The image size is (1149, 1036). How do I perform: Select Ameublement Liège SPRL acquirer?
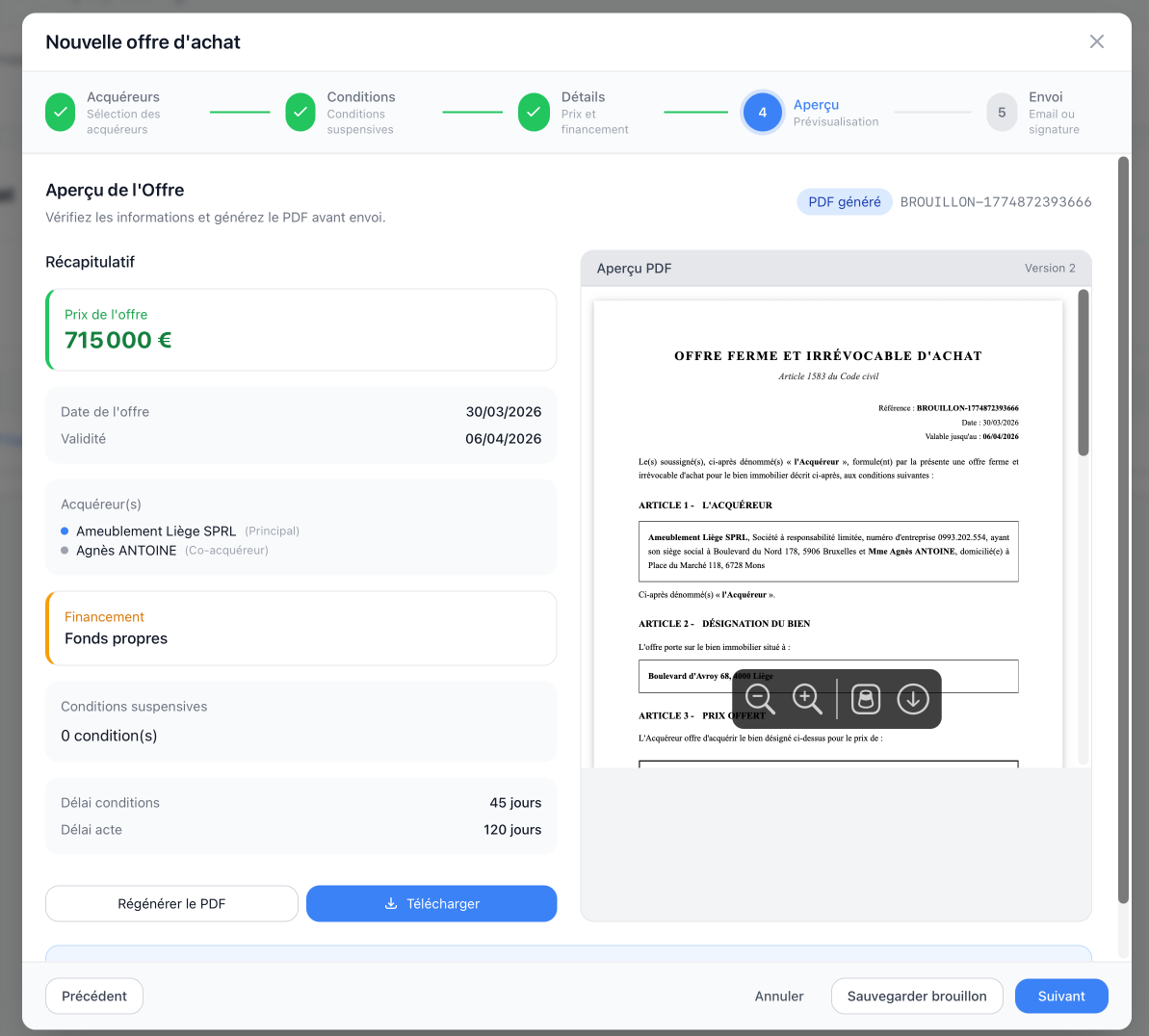156,531
